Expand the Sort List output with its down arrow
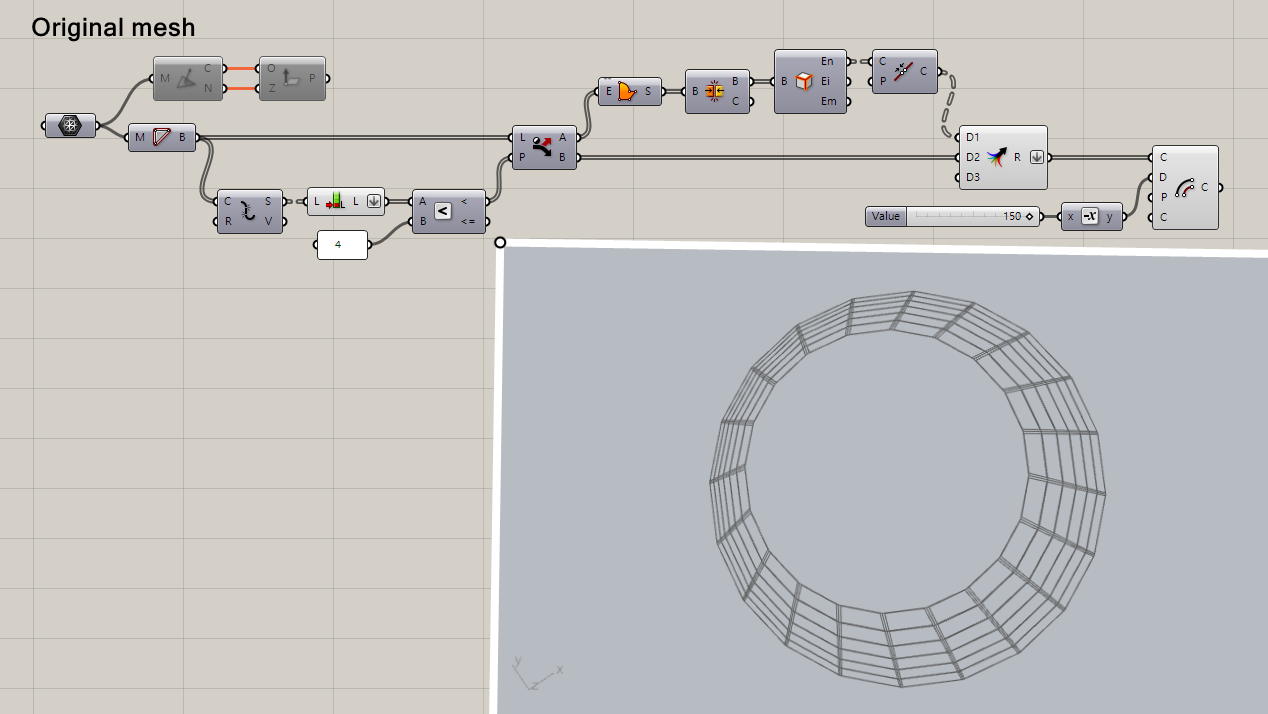 point(372,200)
